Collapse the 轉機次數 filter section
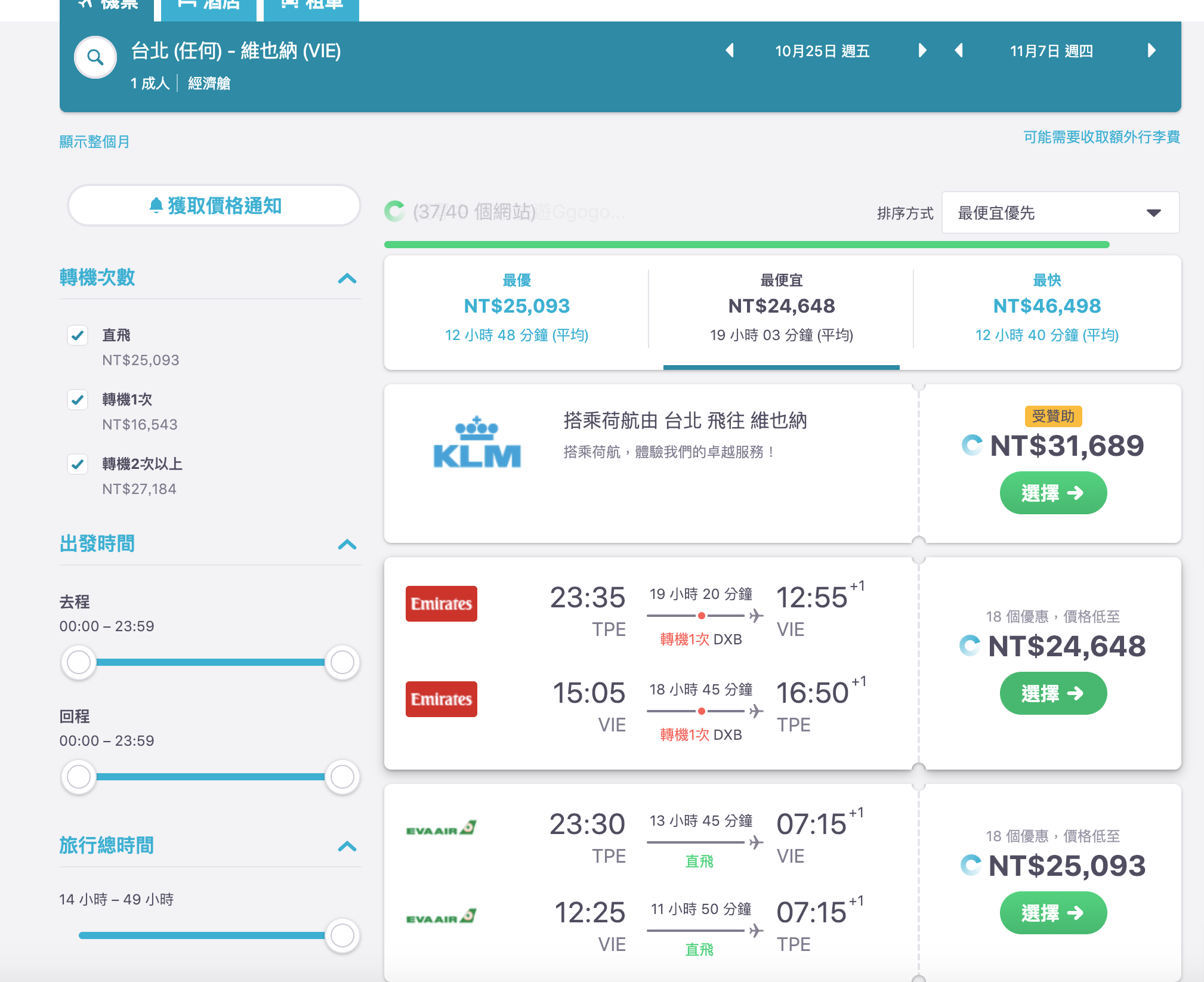 point(347,279)
